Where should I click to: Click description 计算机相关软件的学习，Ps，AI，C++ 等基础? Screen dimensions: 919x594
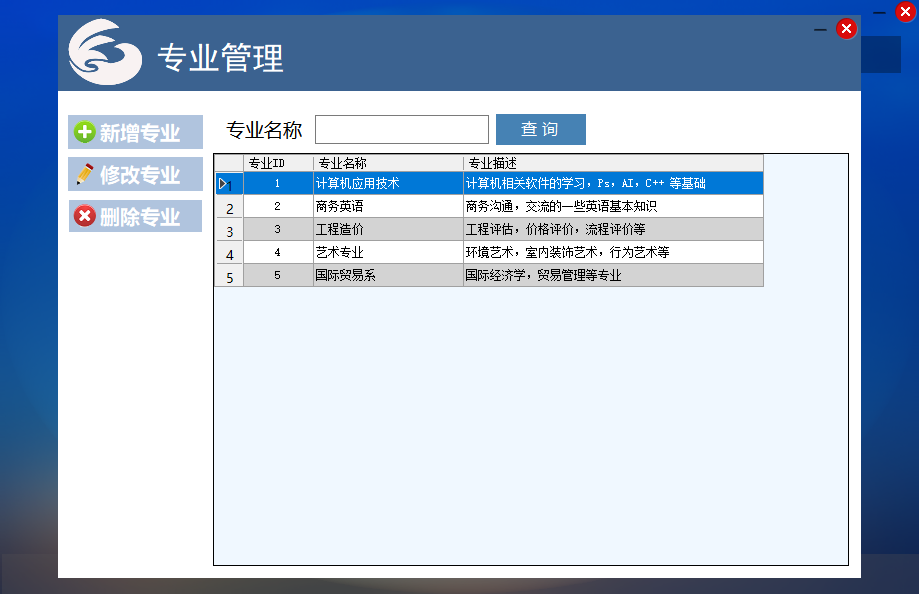[x=613, y=184]
